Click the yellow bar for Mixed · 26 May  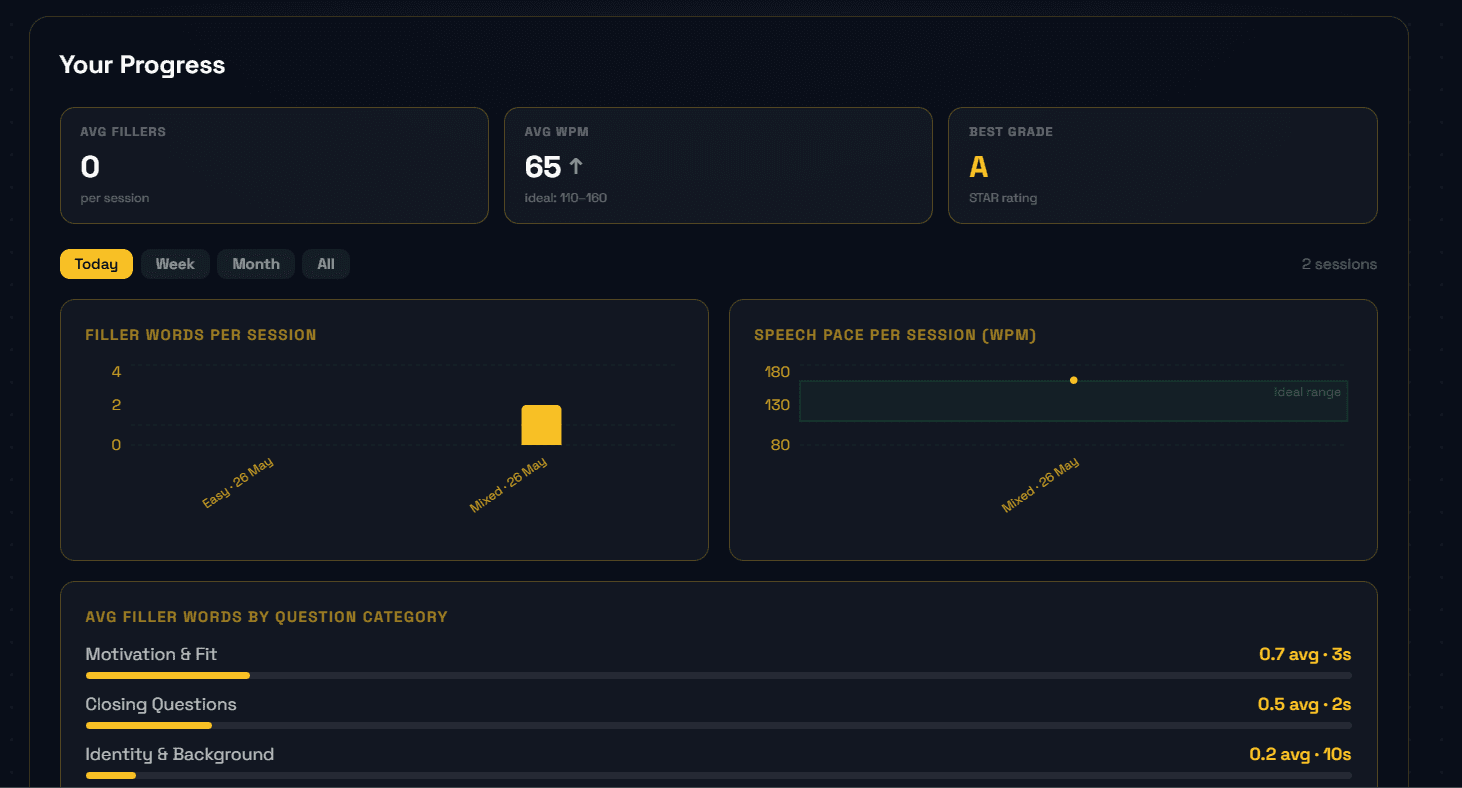[541, 425]
